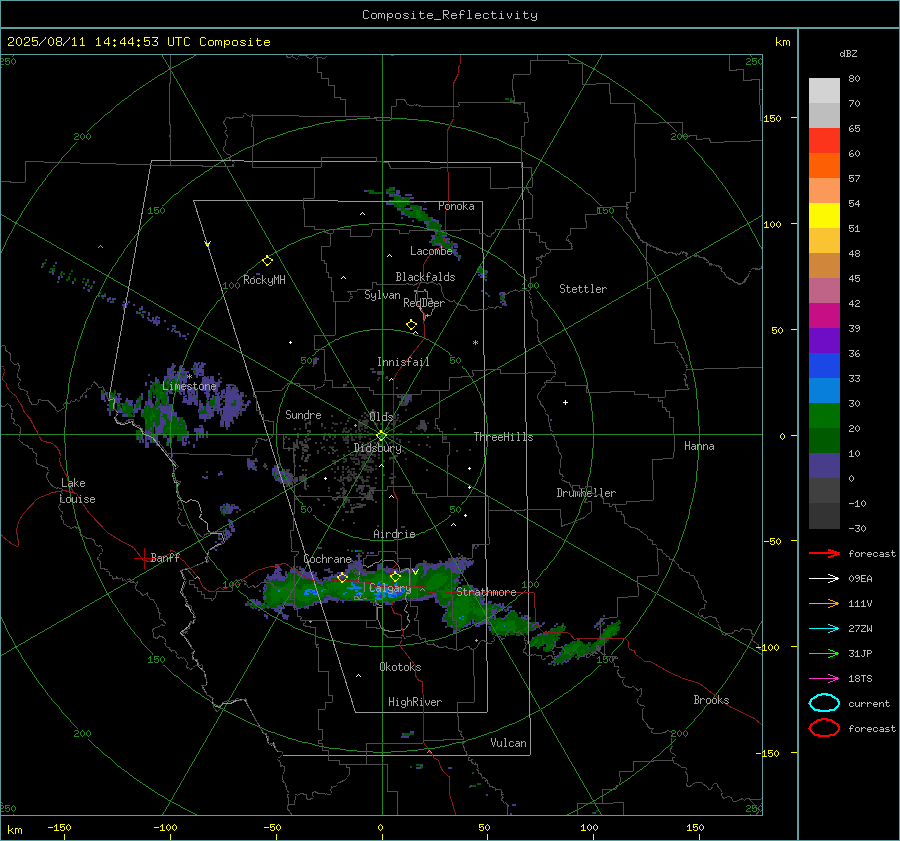
Task: Click the HighRiver label
Action: pos(415,702)
